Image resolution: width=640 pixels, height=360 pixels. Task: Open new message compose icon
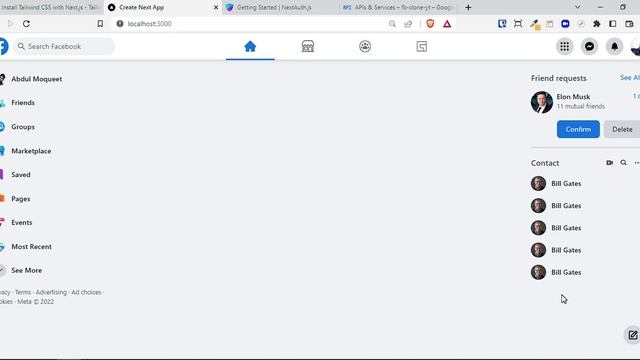(x=633, y=336)
